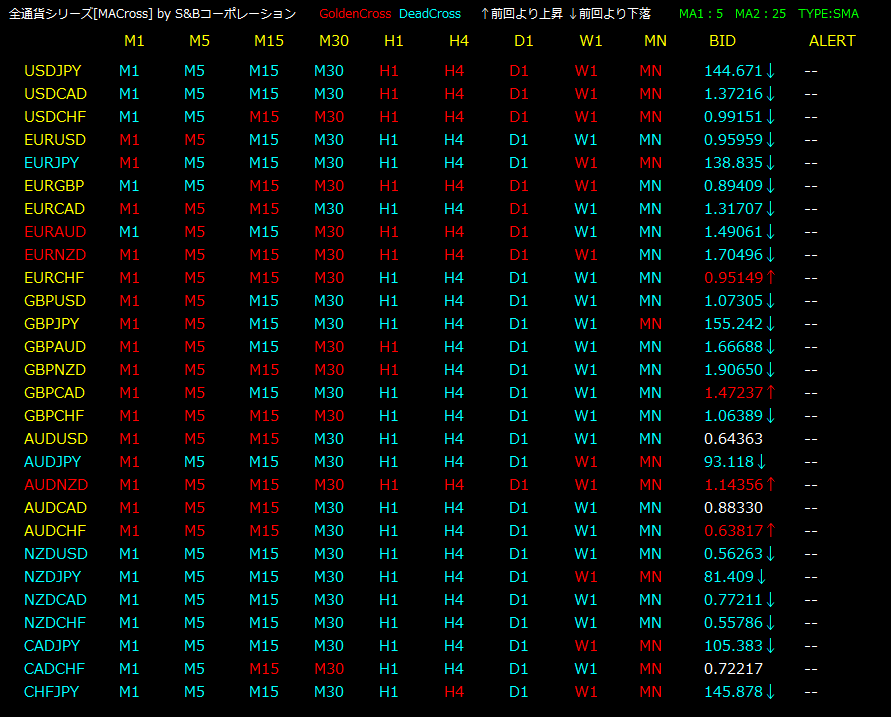
Task: Select the USDCAD symbol row label
Action: (55, 94)
